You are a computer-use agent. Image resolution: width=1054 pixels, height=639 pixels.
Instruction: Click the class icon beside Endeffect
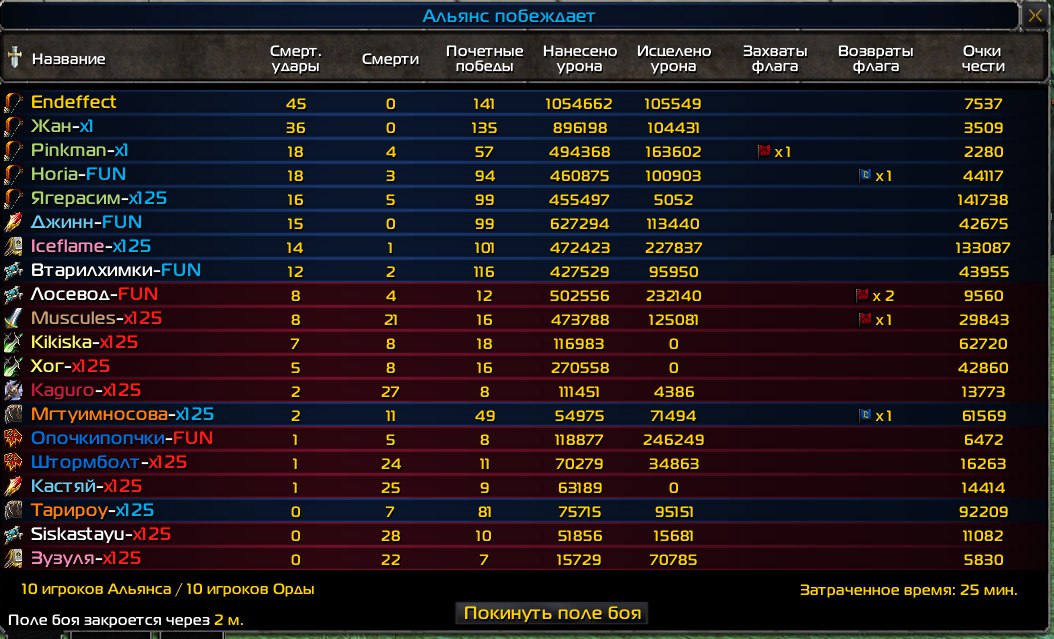13,102
